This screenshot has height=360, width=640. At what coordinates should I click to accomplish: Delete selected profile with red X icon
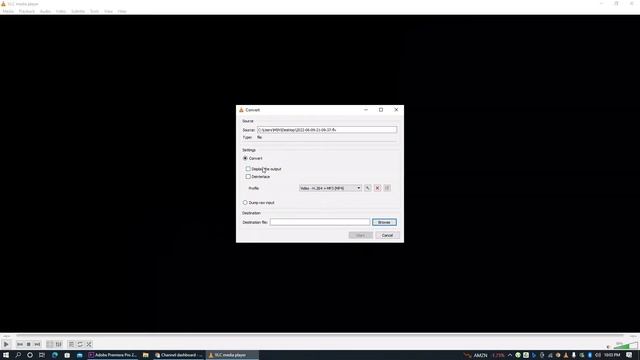point(378,188)
